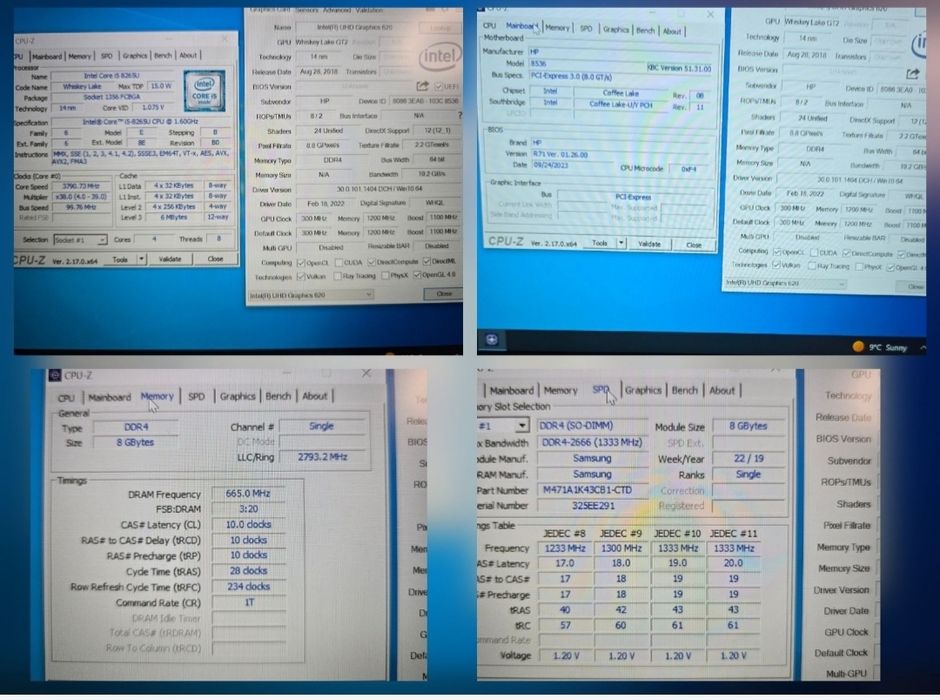Screen dimensions: 940x700
Task: Click the share screenshot icon next to UEFI checkbox
Action: (422, 86)
